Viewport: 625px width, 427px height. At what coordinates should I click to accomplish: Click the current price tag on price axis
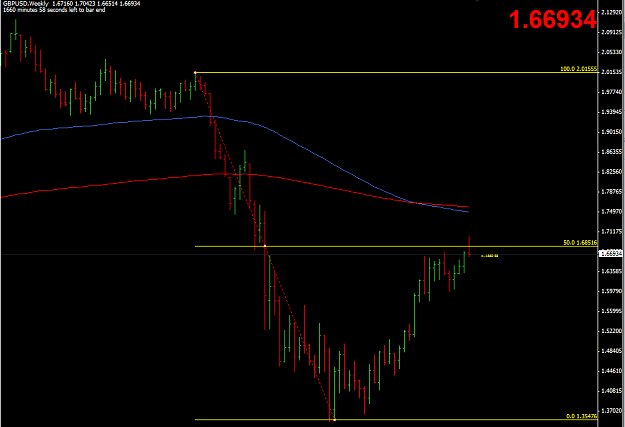[611, 253]
